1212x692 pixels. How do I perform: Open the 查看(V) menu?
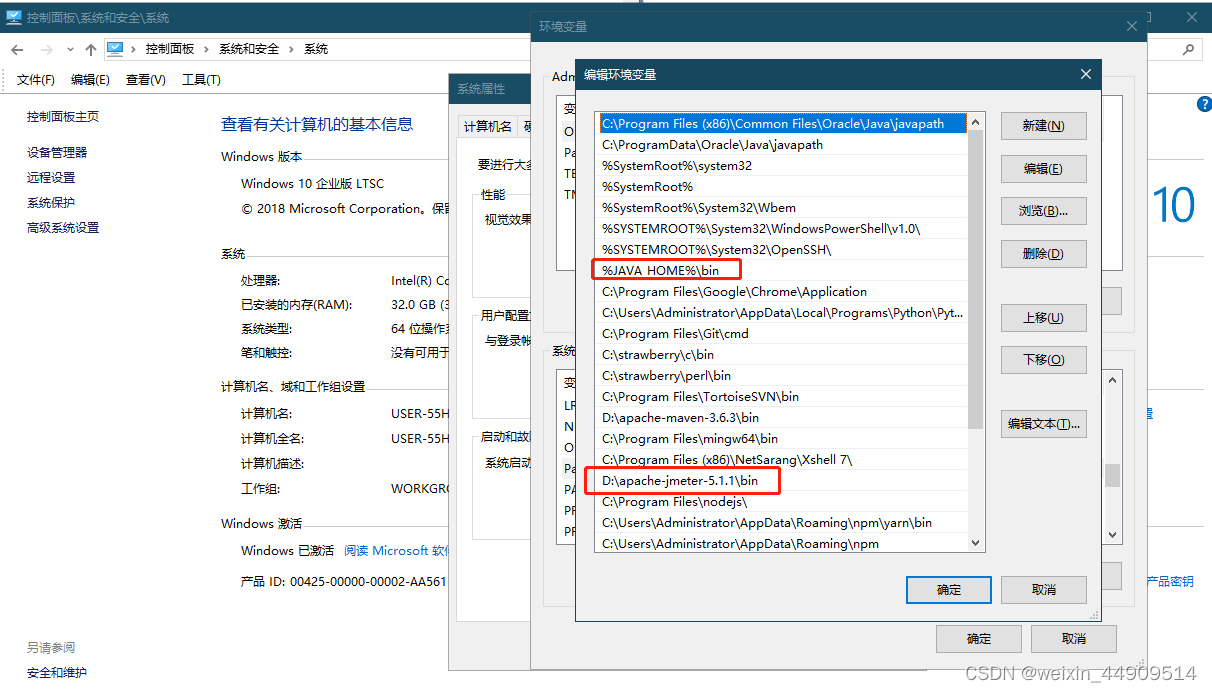(x=145, y=80)
